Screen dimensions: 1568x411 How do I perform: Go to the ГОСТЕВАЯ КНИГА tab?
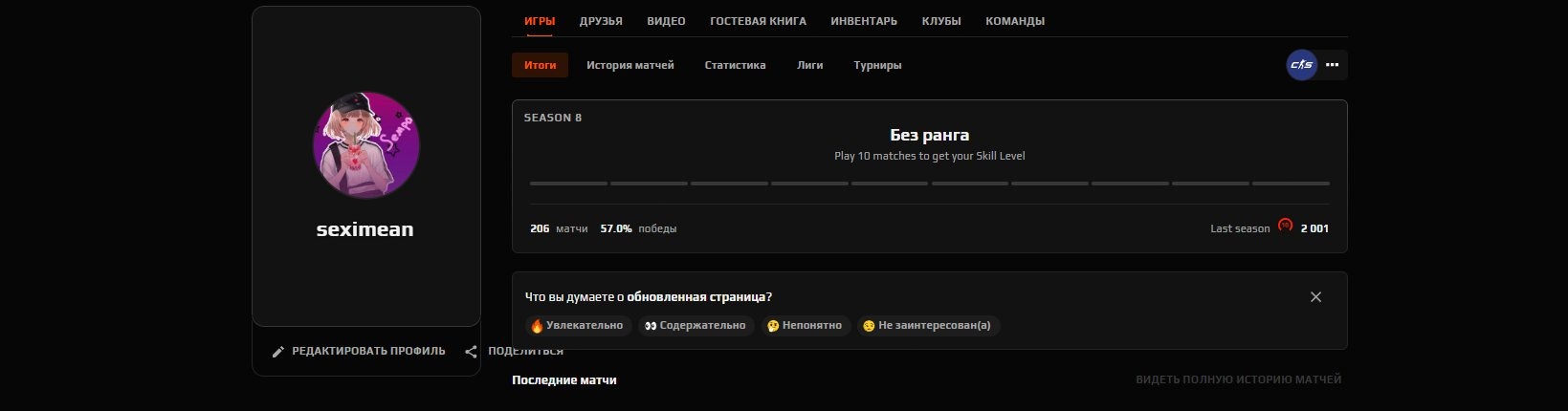758,21
